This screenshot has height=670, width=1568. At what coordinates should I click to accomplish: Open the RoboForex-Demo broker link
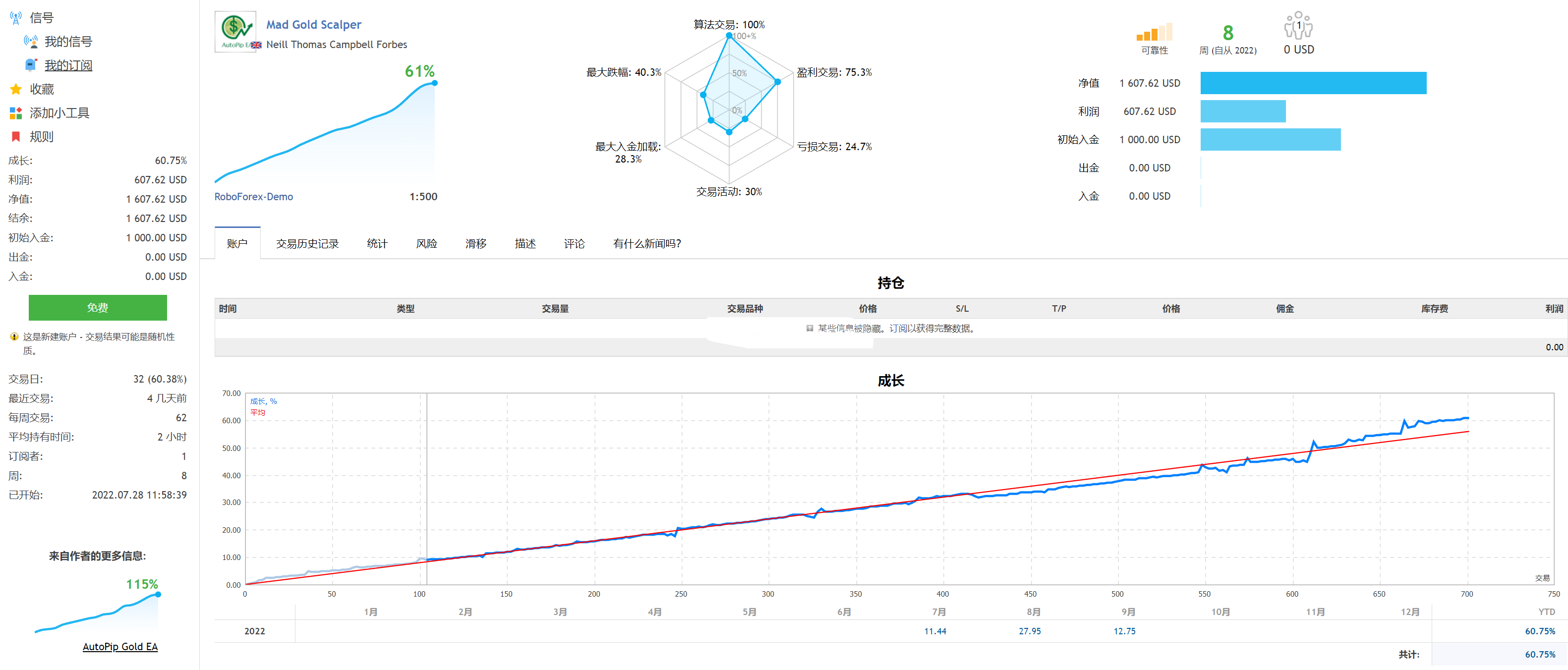pos(253,197)
